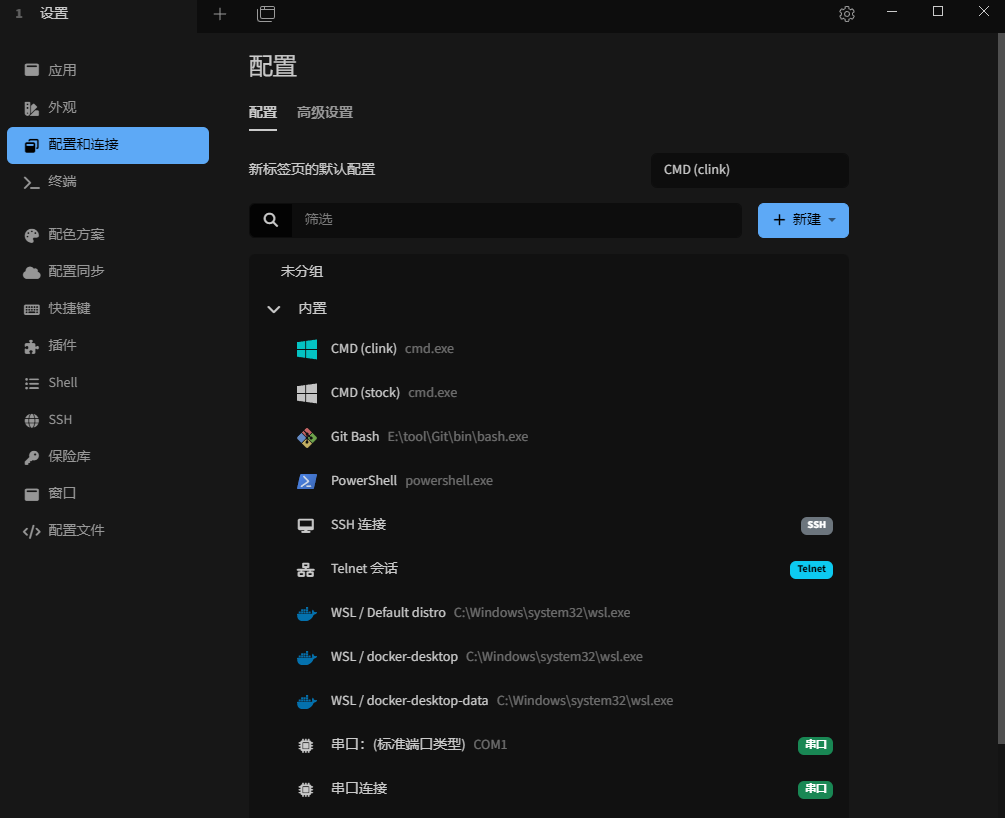
Task: Open settings via the gear icon
Action: [847, 14]
